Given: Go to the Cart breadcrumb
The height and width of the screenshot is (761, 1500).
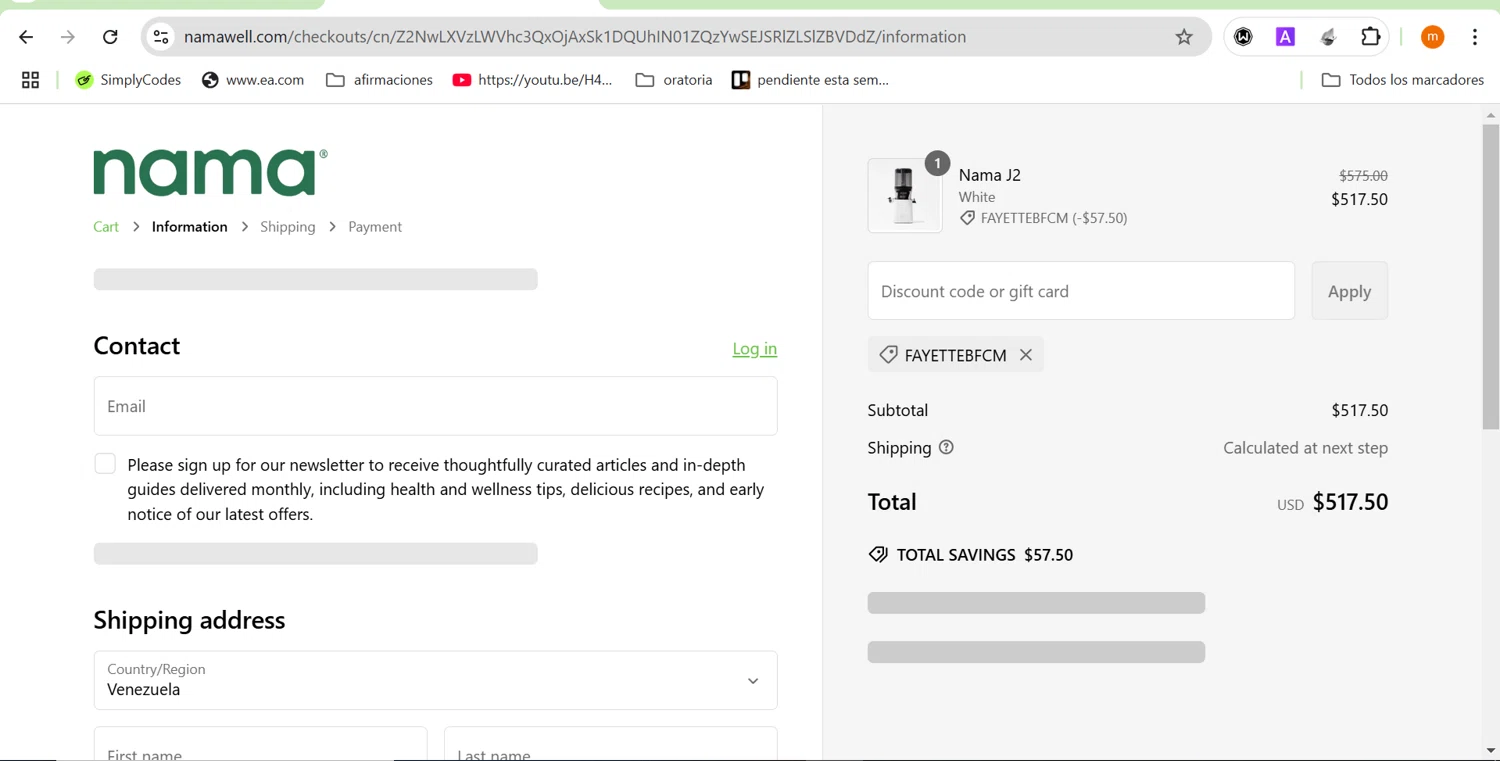Looking at the screenshot, I should click(106, 227).
